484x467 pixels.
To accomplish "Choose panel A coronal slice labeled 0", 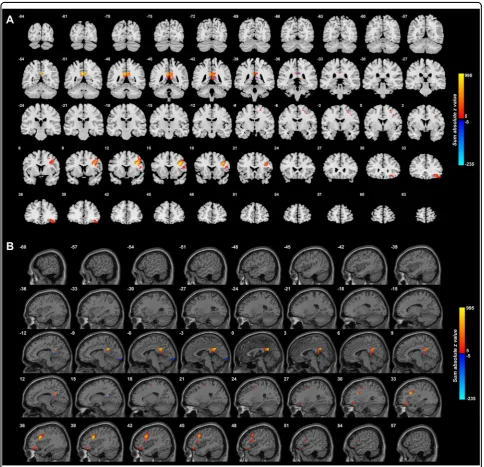I will tap(383, 122).
